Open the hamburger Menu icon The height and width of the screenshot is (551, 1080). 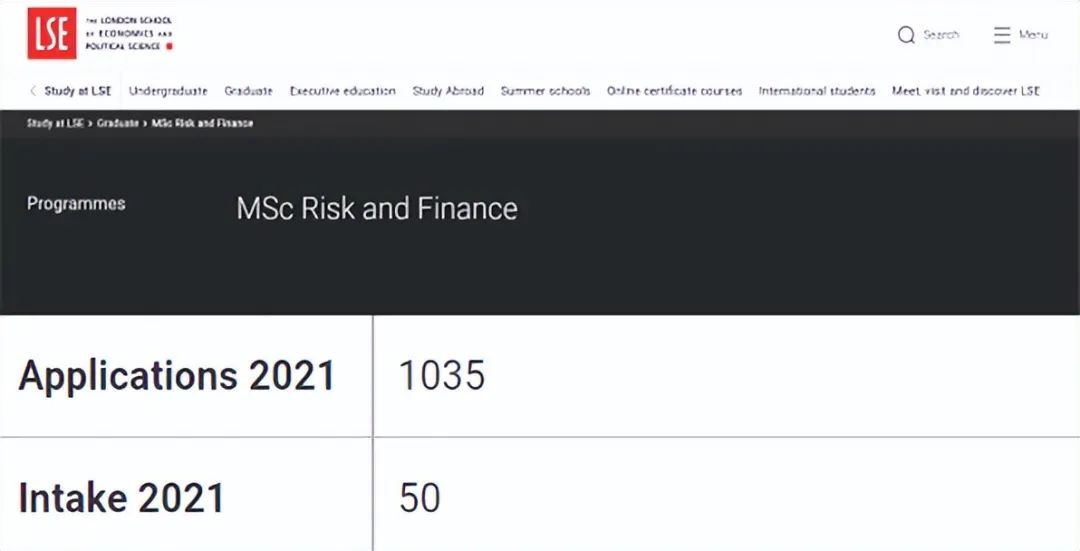click(1001, 34)
